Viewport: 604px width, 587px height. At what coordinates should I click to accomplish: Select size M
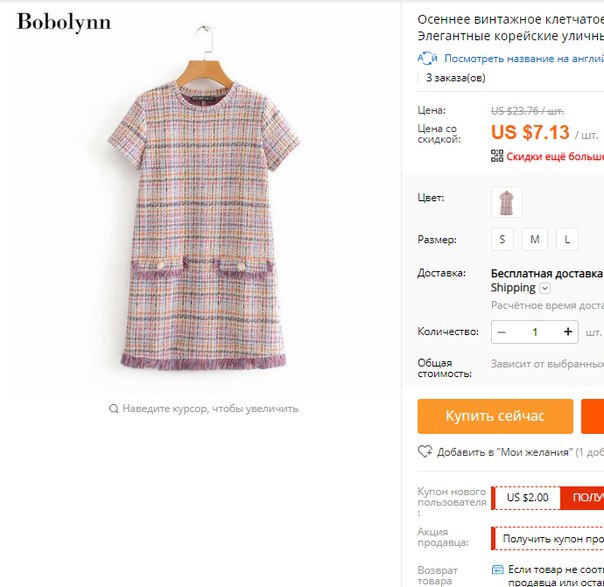pos(535,239)
